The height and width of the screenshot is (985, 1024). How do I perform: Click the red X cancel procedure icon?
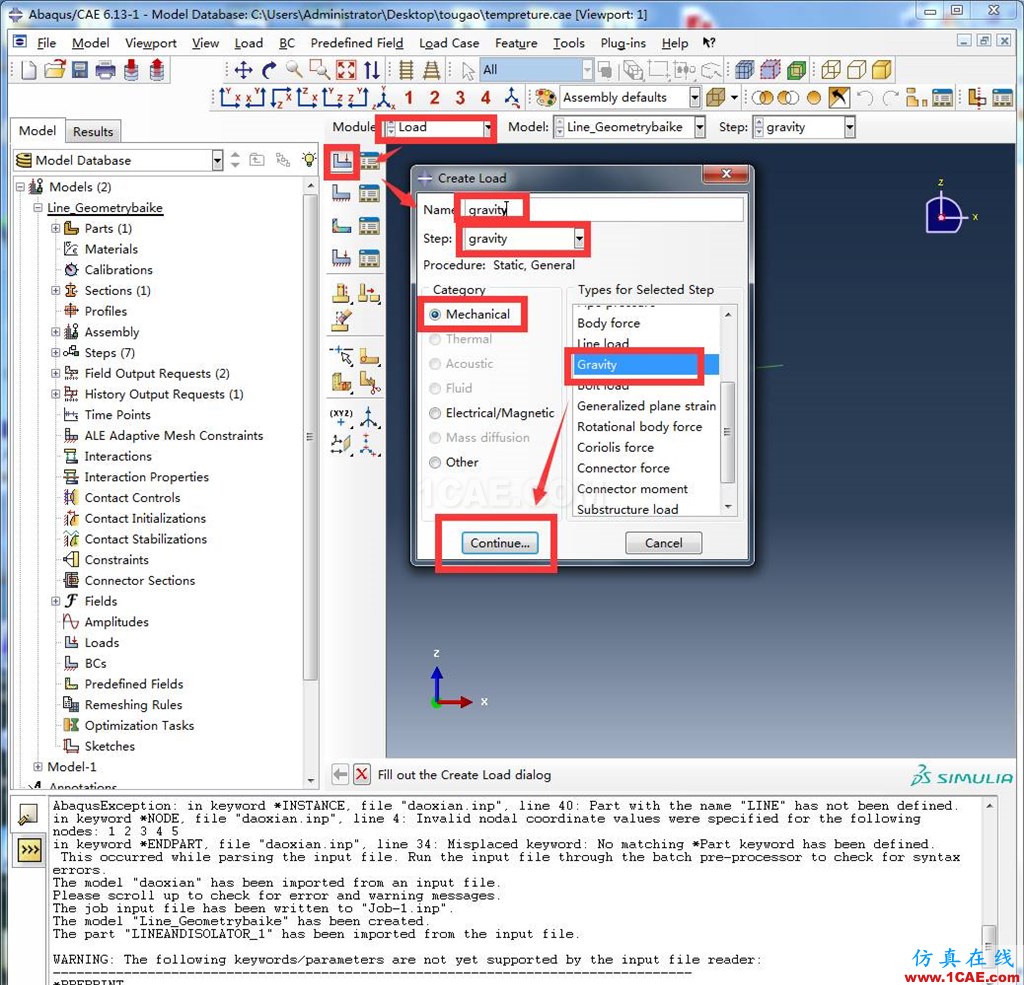362,775
